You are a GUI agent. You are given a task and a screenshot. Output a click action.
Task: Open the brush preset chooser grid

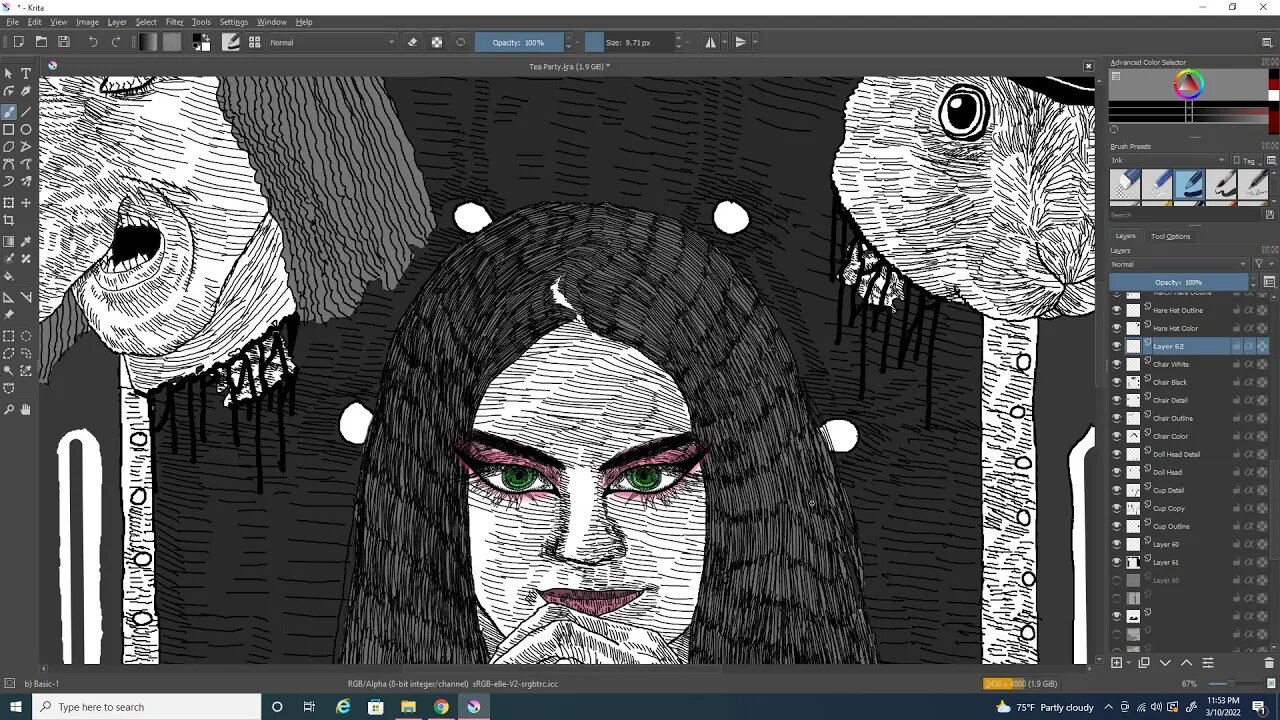coord(254,42)
